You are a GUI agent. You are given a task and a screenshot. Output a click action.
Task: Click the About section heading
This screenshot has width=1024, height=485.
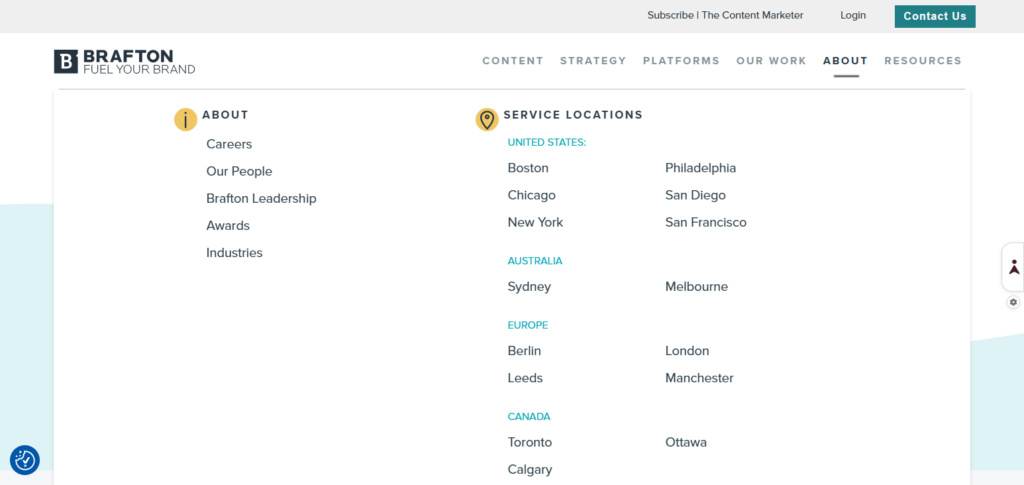pos(225,115)
